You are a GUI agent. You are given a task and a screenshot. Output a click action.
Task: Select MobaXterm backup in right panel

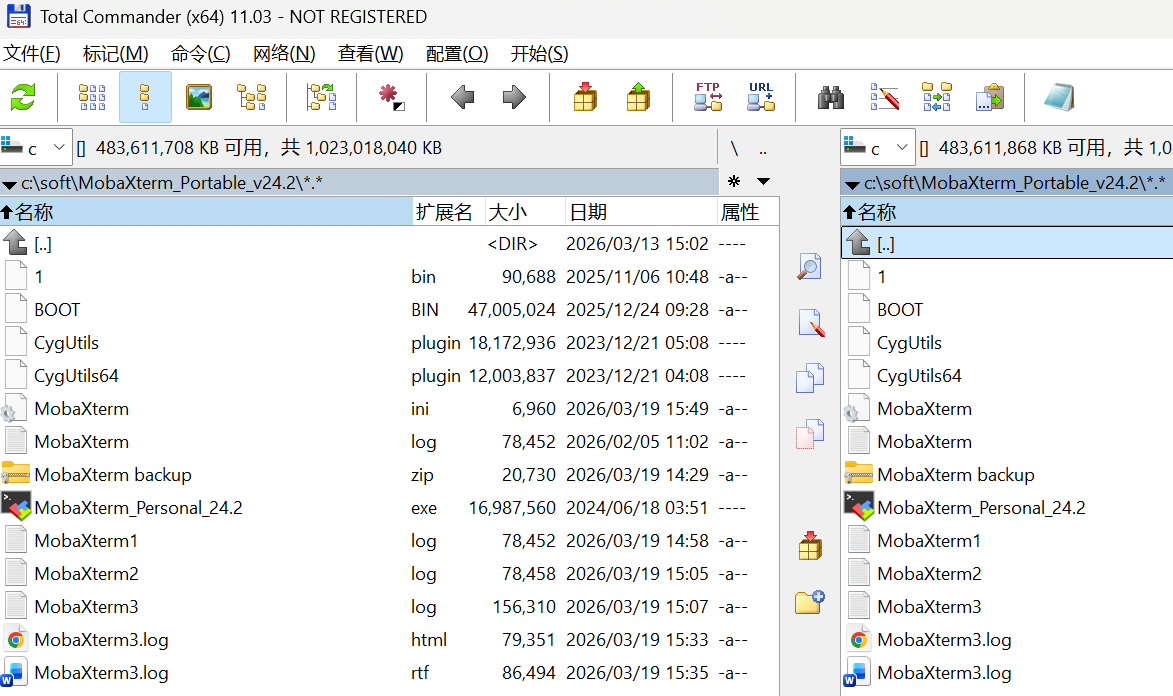(x=1007, y=474)
